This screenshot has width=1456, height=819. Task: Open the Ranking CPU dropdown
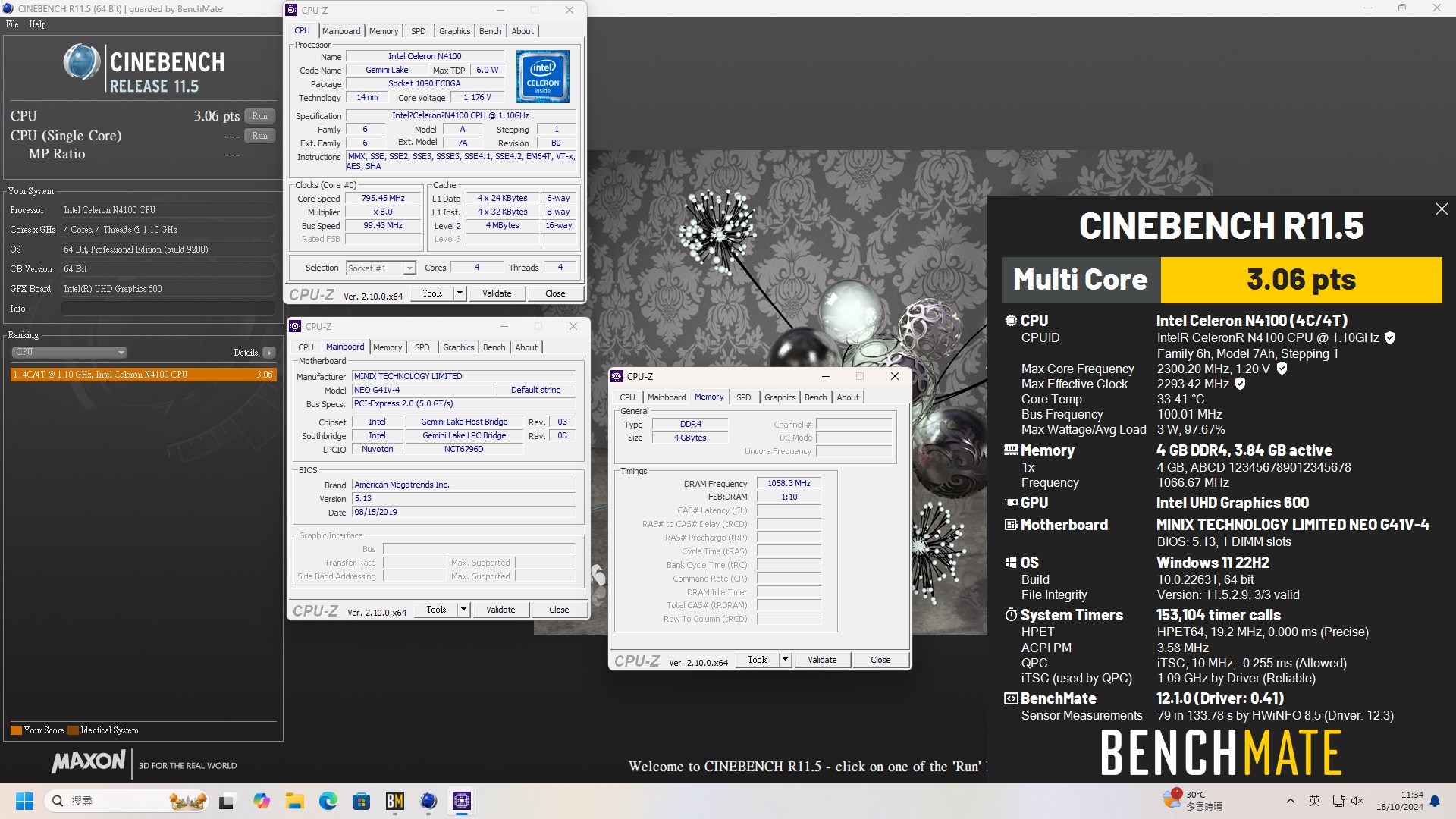(69, 352)
